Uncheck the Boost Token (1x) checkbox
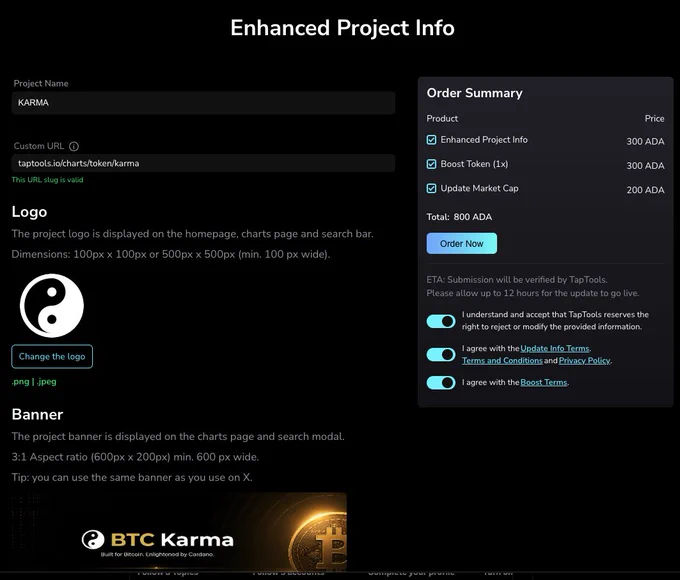 tap(431, 164)
